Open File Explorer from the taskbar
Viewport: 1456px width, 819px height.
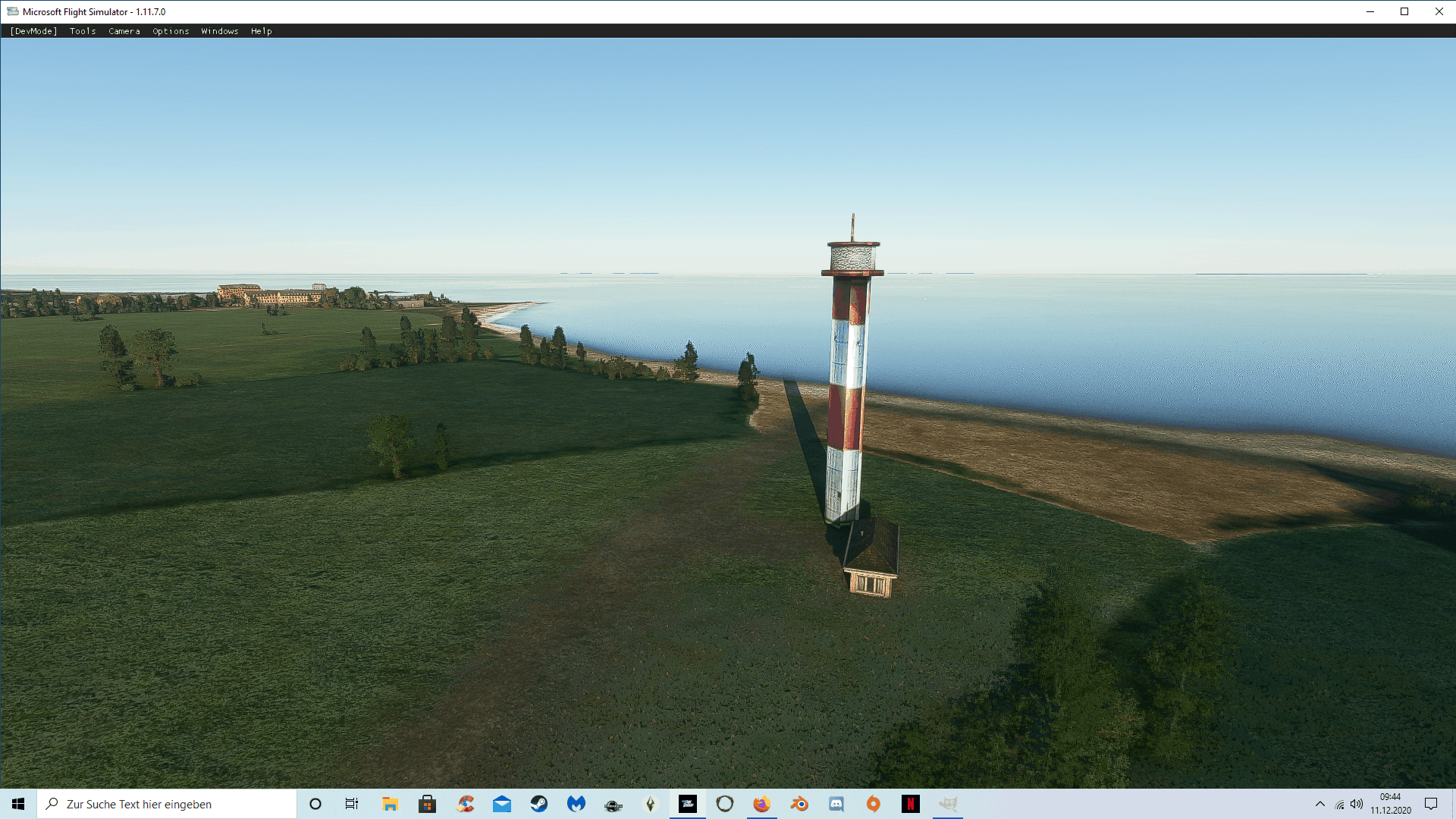[391, 804]
